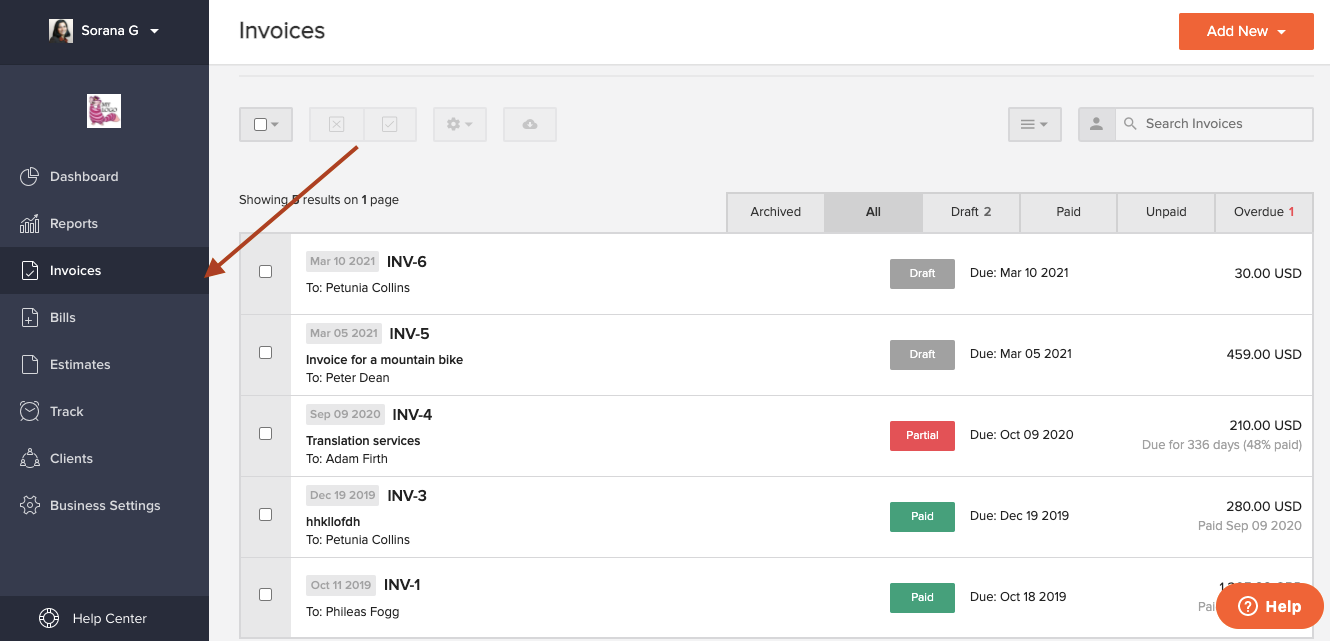Image resolution: width=1330 pixels, height=641 pixels.
Task: Tick the checkbox for INV-4
Action: pos(265,433)
